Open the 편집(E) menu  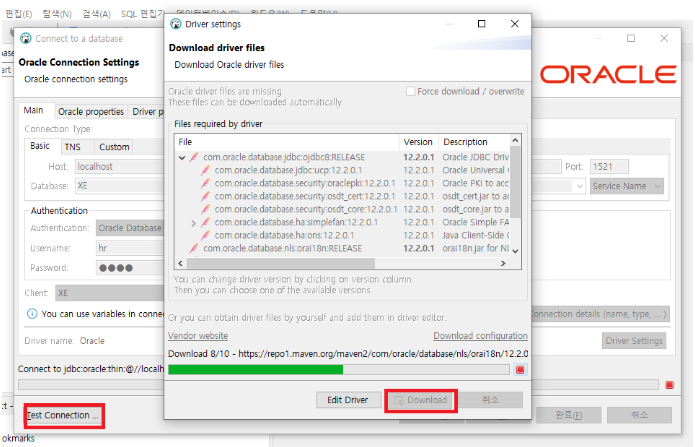click(x=19, y=14)
